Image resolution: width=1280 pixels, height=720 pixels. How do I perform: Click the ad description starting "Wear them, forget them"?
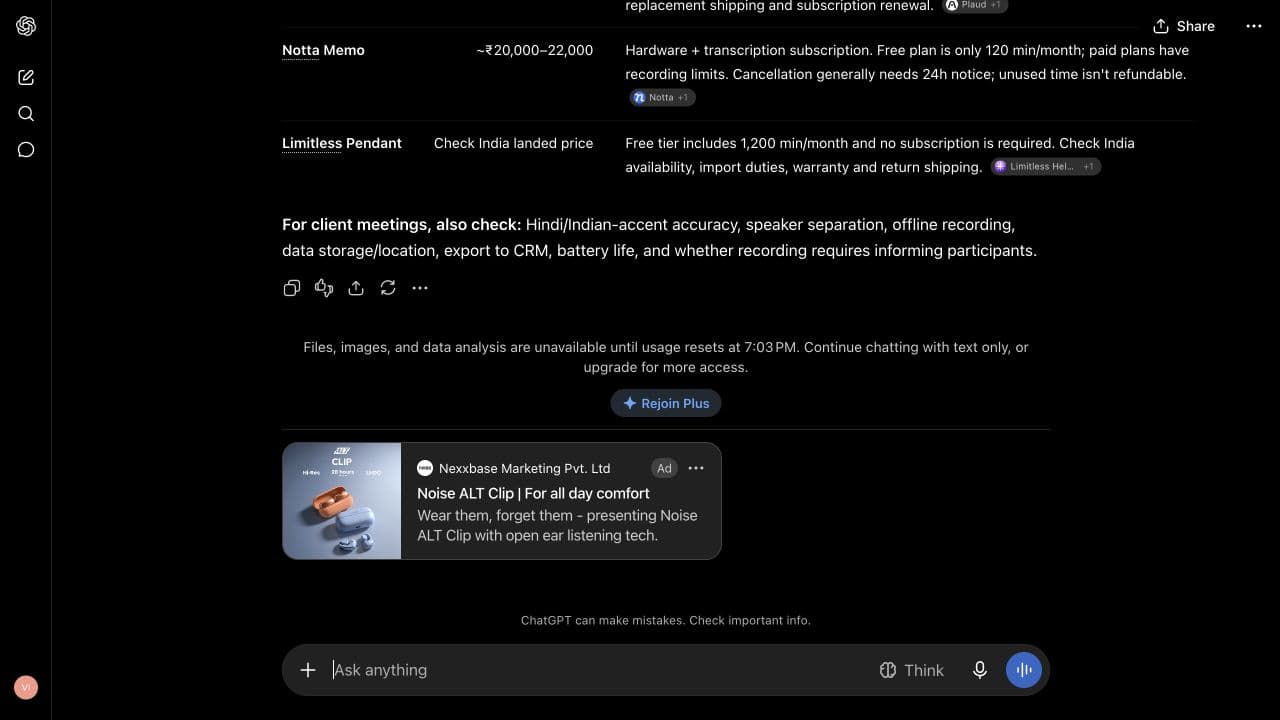pyautogui.click(x=557, y=525)
